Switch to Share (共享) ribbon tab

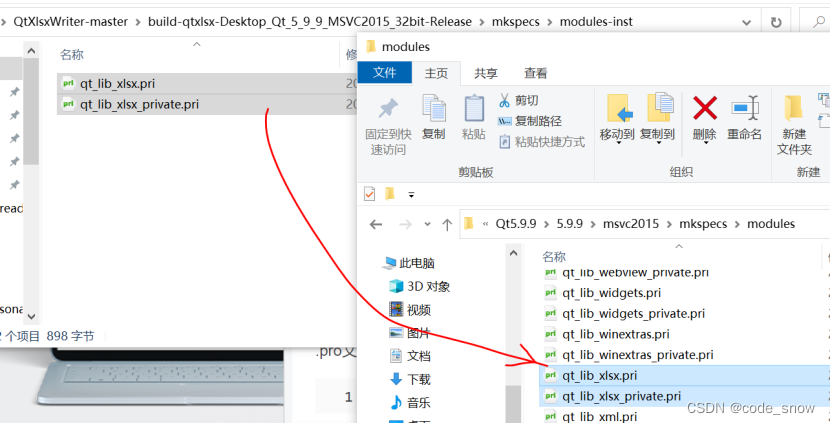point(486,73)
